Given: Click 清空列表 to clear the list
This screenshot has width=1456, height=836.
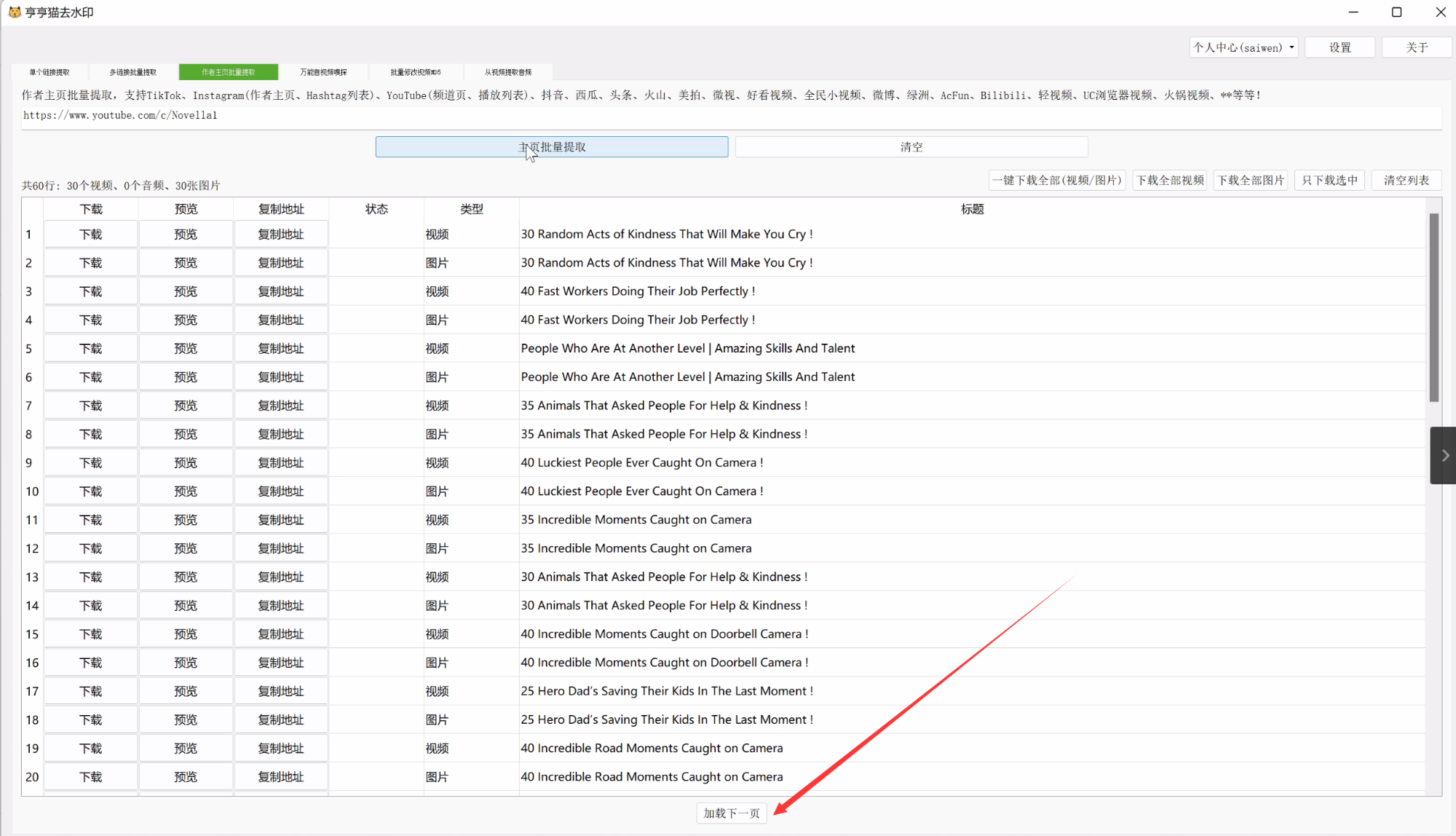Looking at the screenshot, I should click(x=1406, y=180).
